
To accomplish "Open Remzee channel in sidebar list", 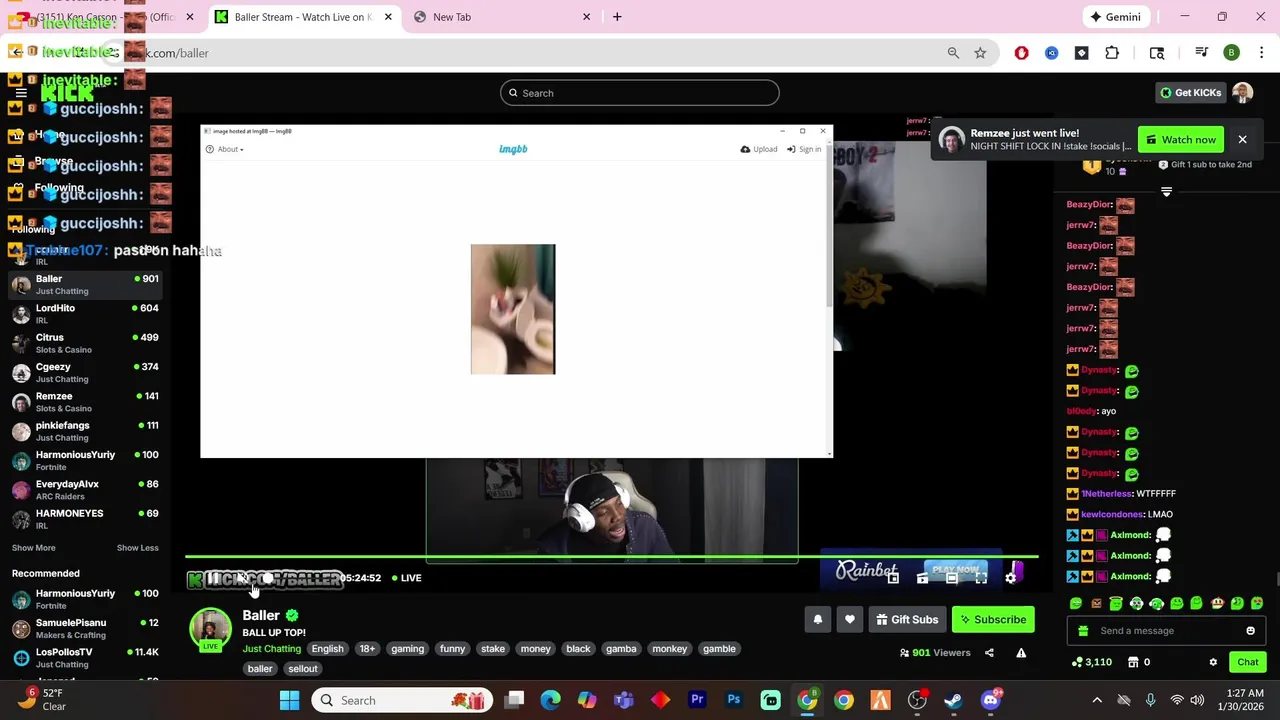I will coord(85,402).
